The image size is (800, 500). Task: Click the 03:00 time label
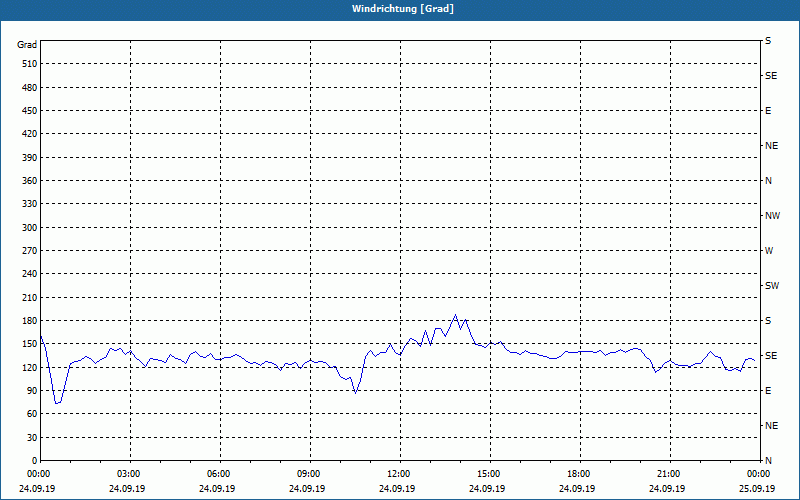pyautogui.click(x=127, y=474)
